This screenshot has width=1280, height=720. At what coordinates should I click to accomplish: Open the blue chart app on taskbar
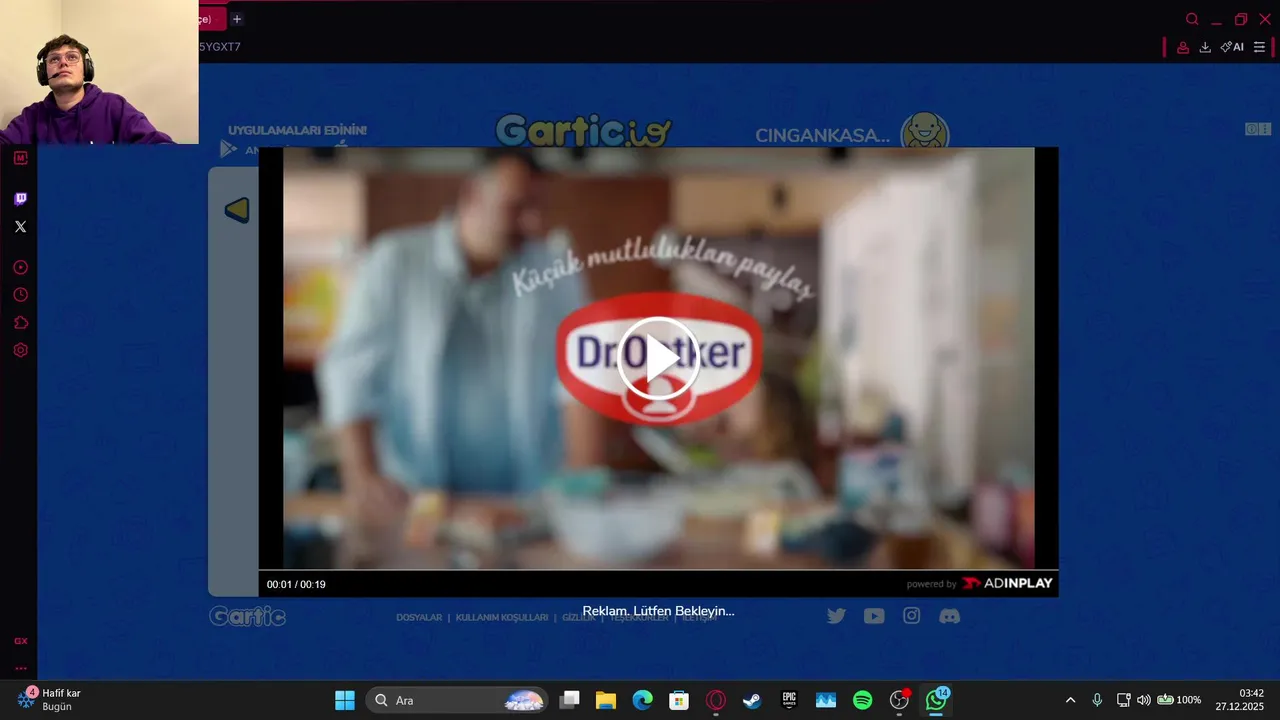[x=826, y=700]
